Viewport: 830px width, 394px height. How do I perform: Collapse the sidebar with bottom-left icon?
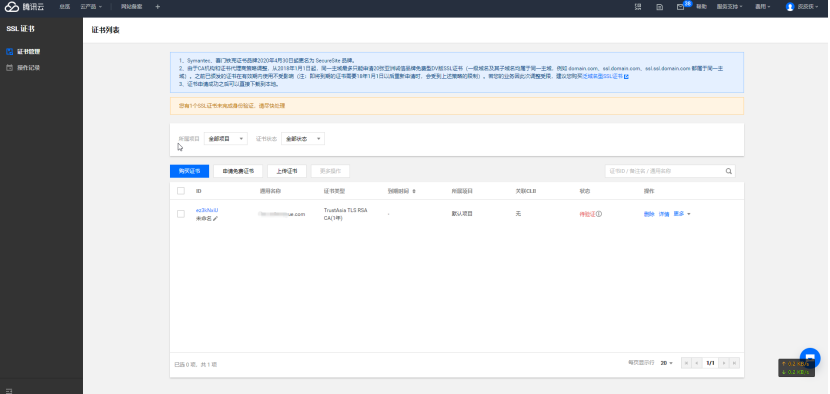pos(9,390)
